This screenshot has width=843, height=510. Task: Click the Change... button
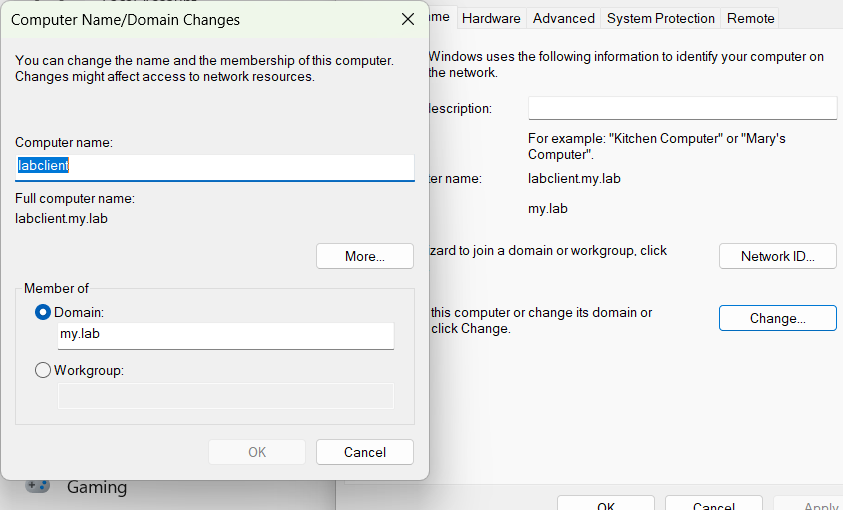[777, 318]
